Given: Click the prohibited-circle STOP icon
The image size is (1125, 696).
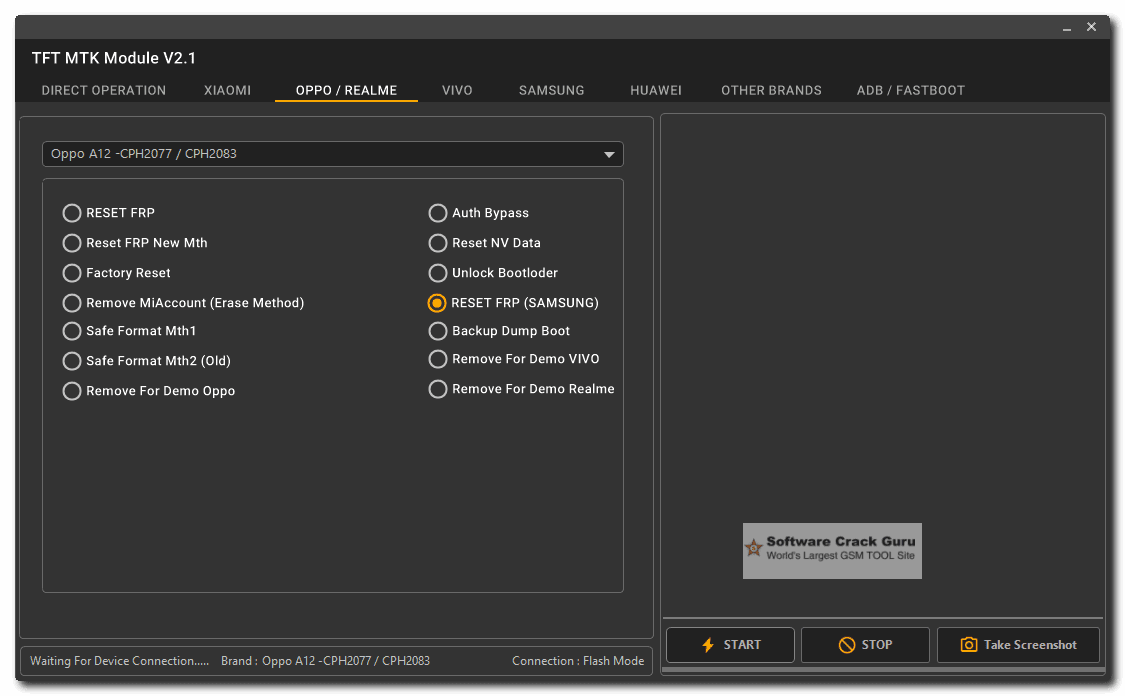Looking at the screenshot, I should pos(847,645).
